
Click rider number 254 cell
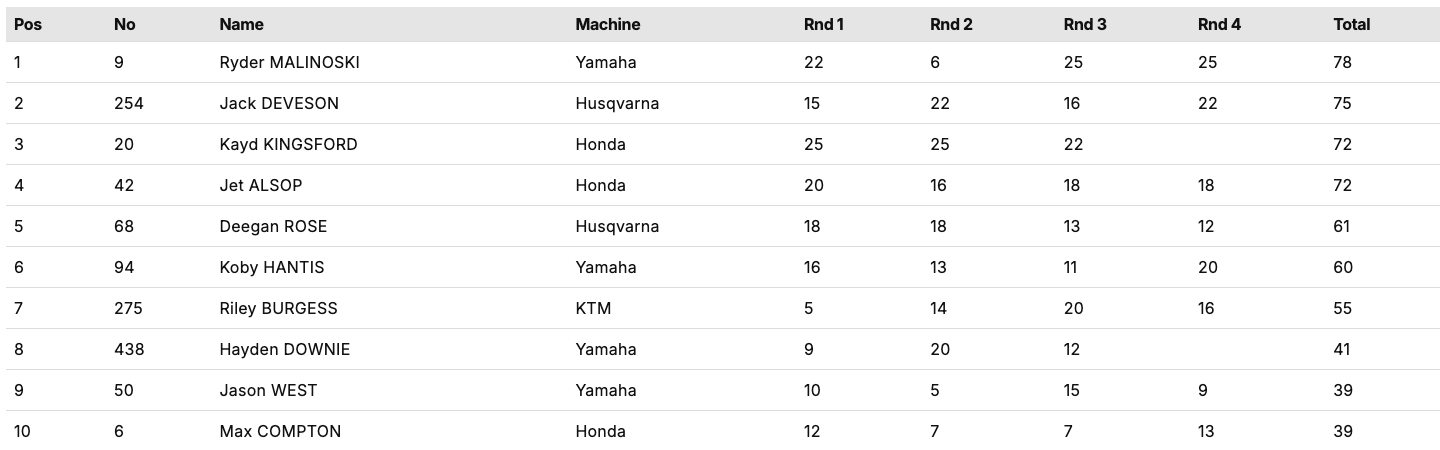click(x=129, y=103)
